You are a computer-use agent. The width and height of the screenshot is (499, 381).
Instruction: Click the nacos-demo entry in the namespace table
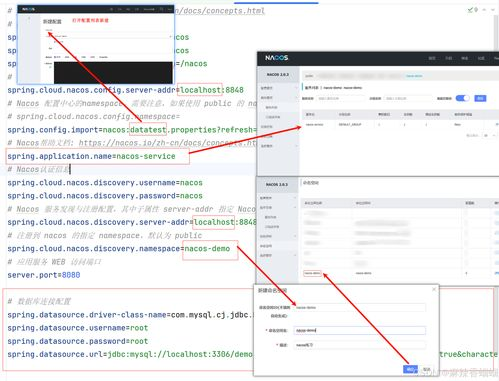pos(312,273)
